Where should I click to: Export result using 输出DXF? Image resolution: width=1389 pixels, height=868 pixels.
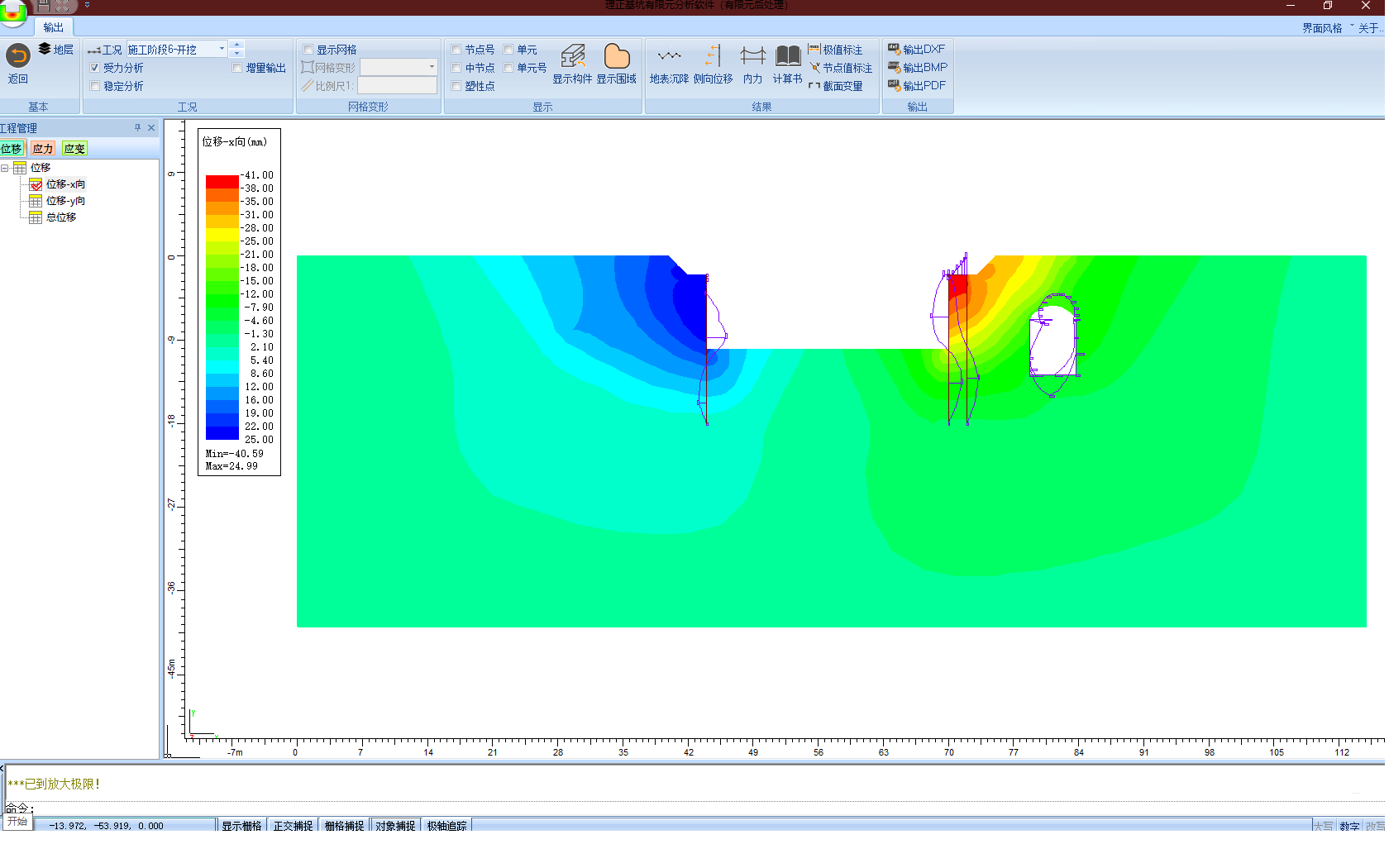(917, 50)
